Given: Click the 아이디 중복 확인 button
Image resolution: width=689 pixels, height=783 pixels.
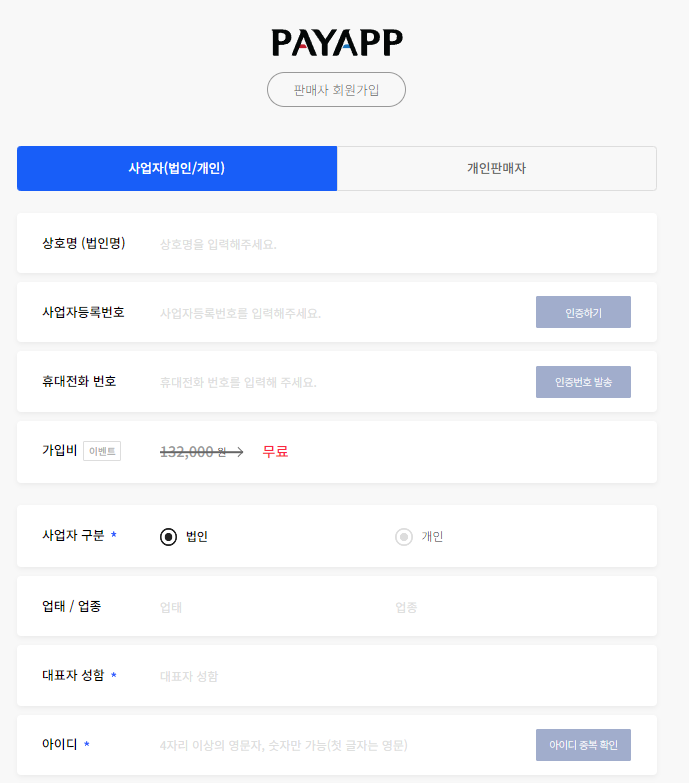Looking at the screenshot, I should click(583, 745).
